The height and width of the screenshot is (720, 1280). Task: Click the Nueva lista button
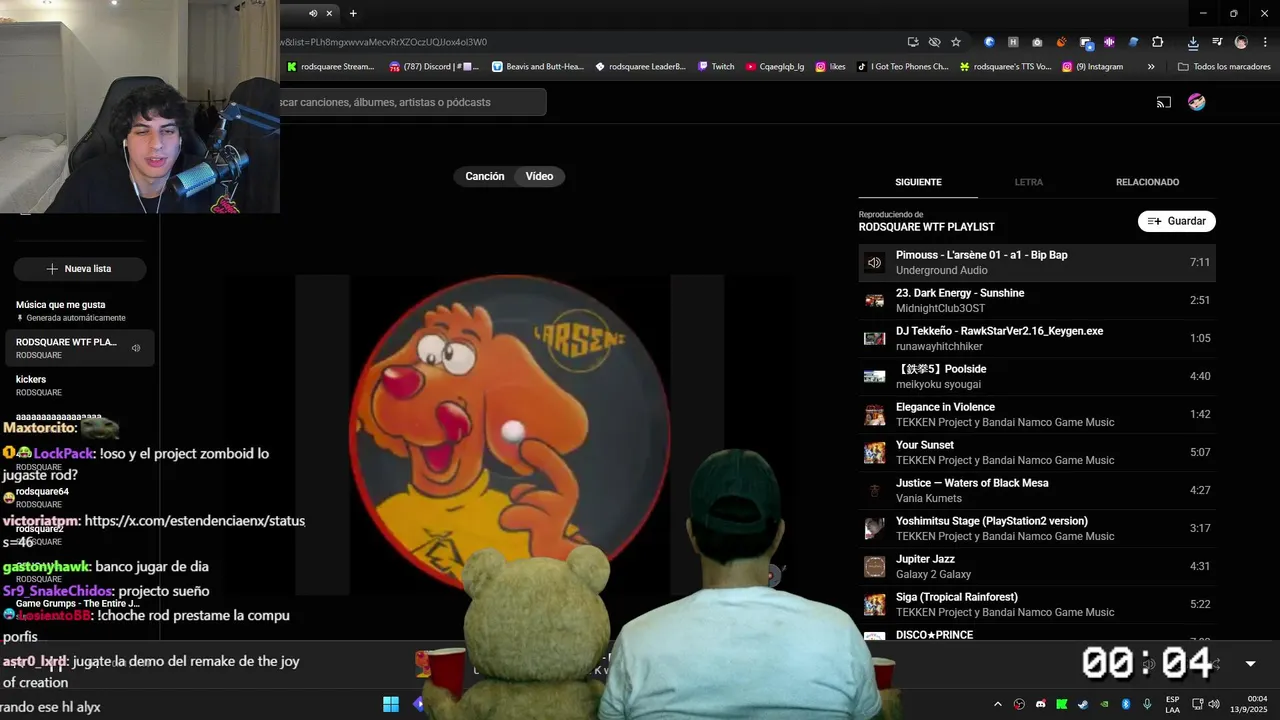(x=80, y=269)
